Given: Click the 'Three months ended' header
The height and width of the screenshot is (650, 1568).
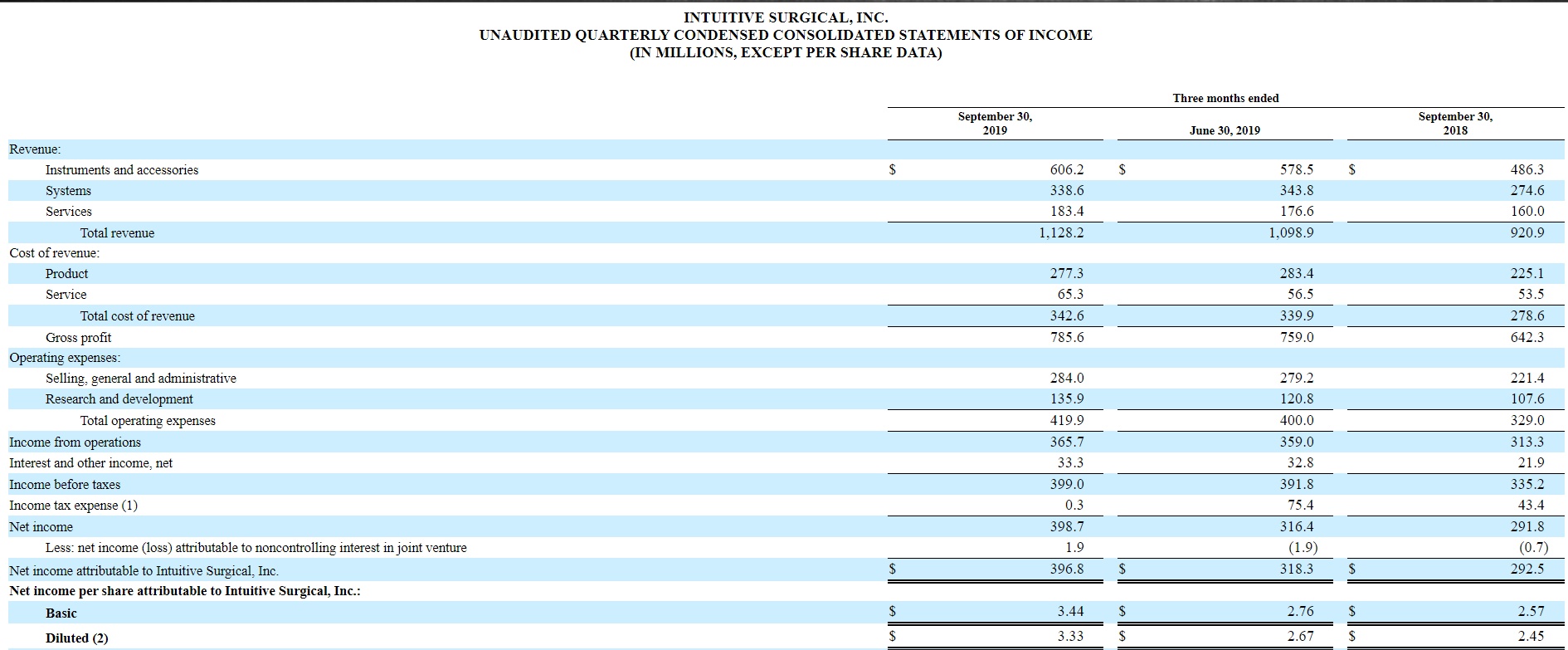Looking at the screenshot, I should [x=1225, y=98].
